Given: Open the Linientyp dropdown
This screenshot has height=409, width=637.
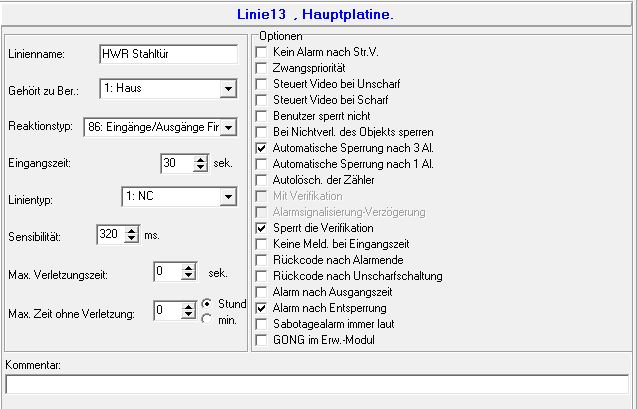Looking at the screenshot, I should [x=228, y=198].
